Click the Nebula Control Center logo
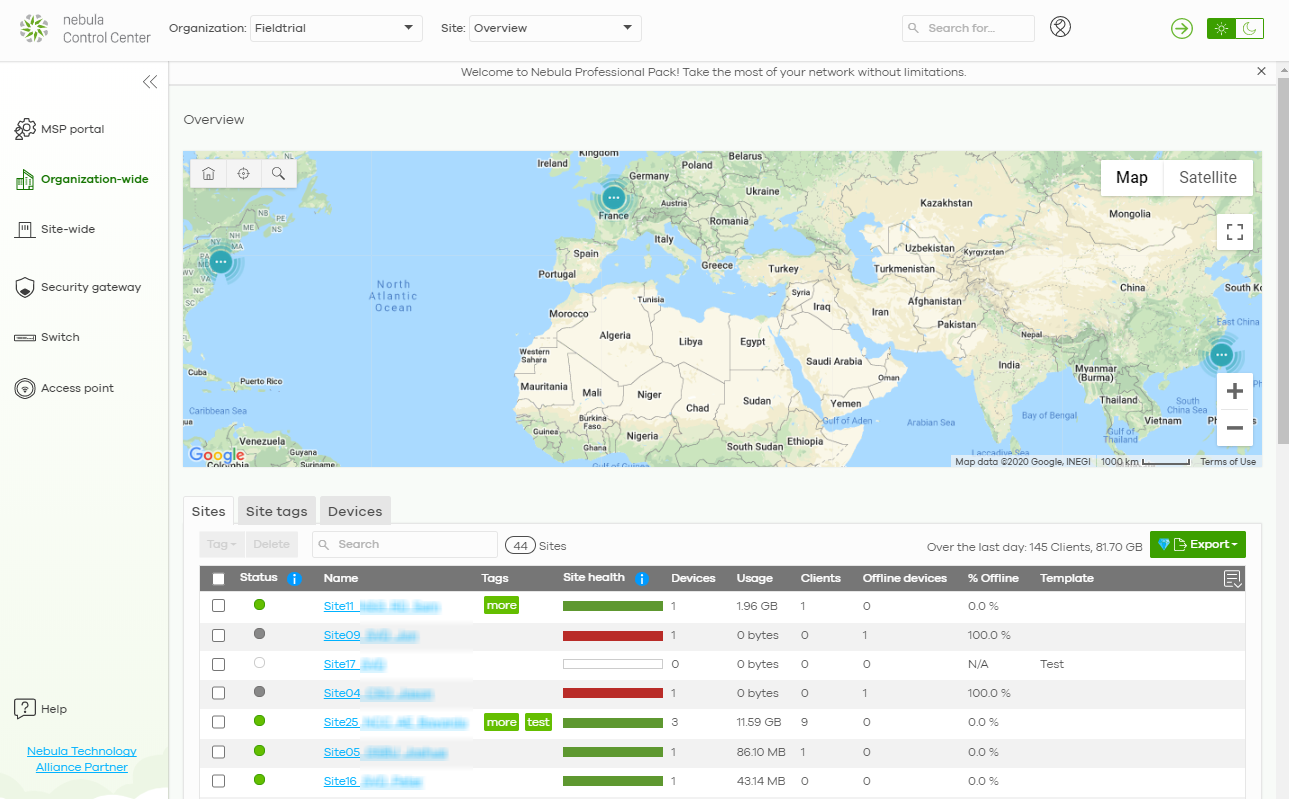1289x799 pixels. 85,29
